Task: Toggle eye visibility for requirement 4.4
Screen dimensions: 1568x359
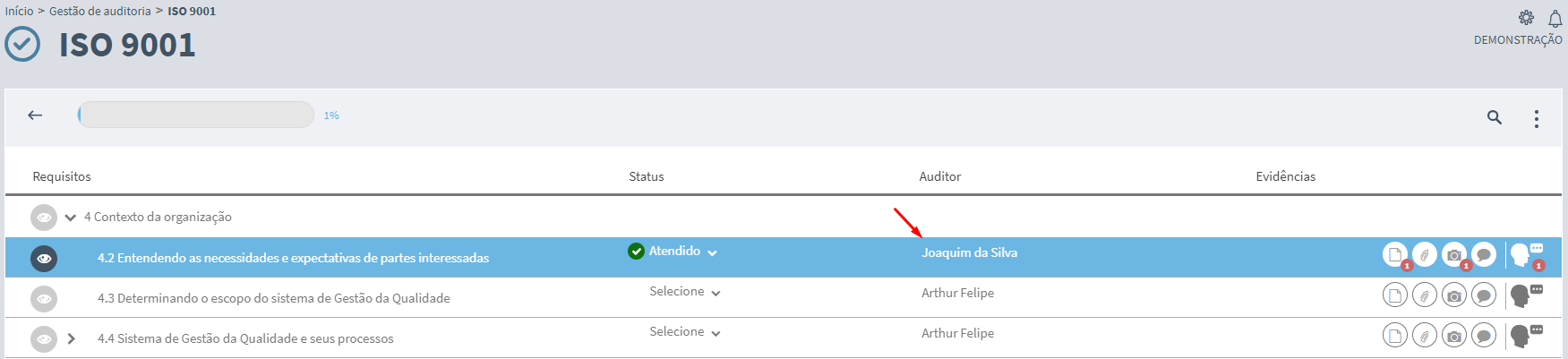Action: [43, 339]
